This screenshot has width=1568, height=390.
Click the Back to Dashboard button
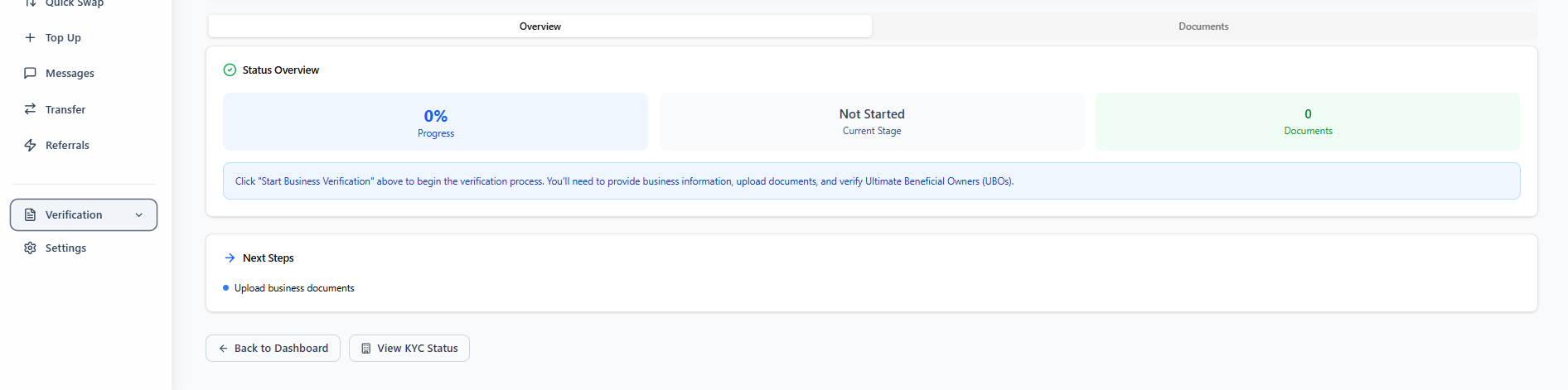pyautogui.click(x=273, y=349)
